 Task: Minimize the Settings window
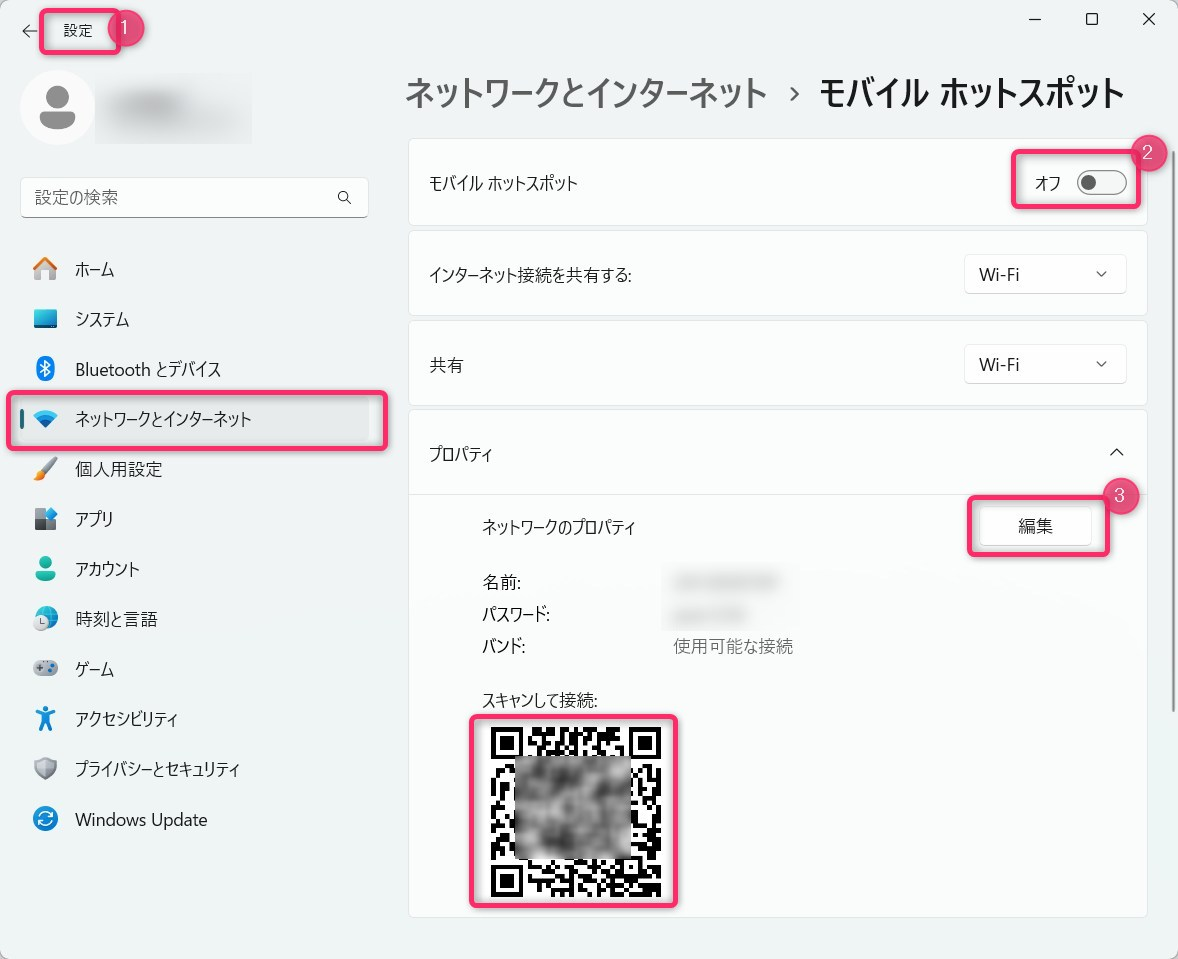[1035, 20]
